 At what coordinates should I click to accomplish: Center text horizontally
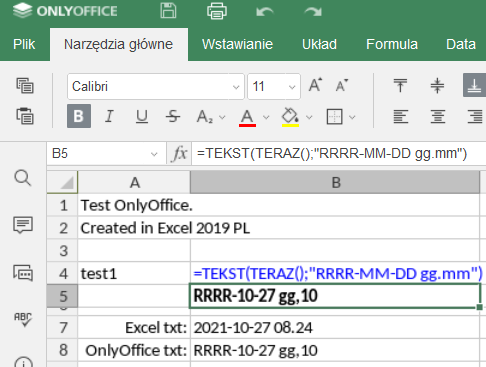pyautogui.click(x=437, y=117)
